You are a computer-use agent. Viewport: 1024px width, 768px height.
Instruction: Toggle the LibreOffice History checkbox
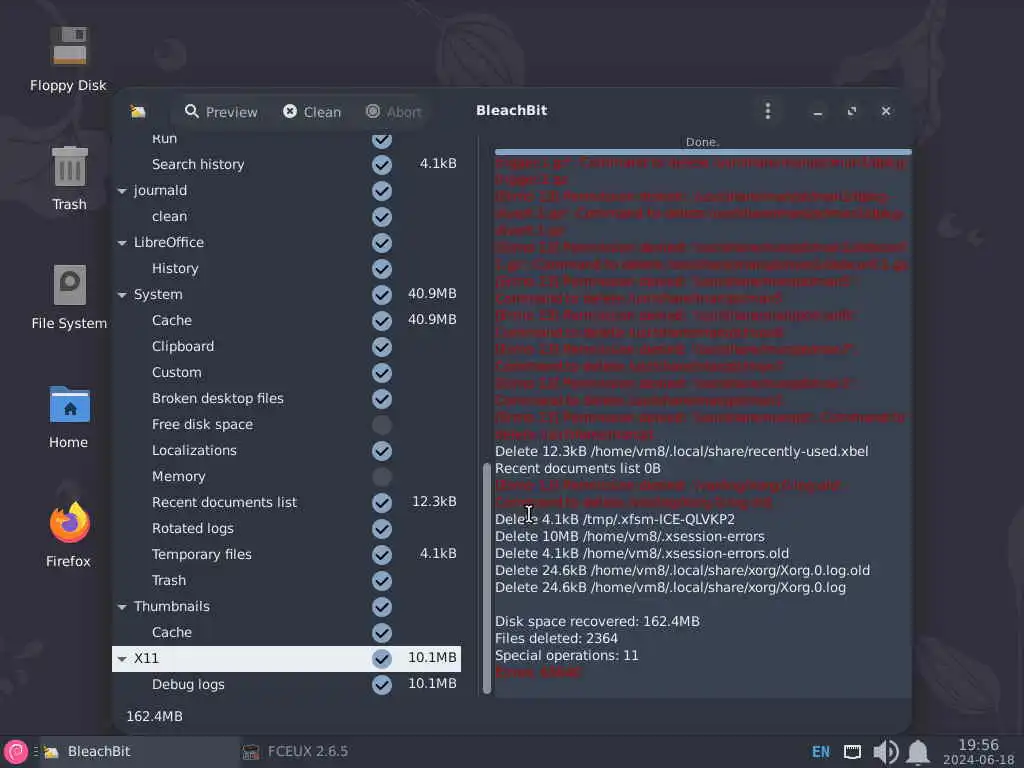click(382, 268)
